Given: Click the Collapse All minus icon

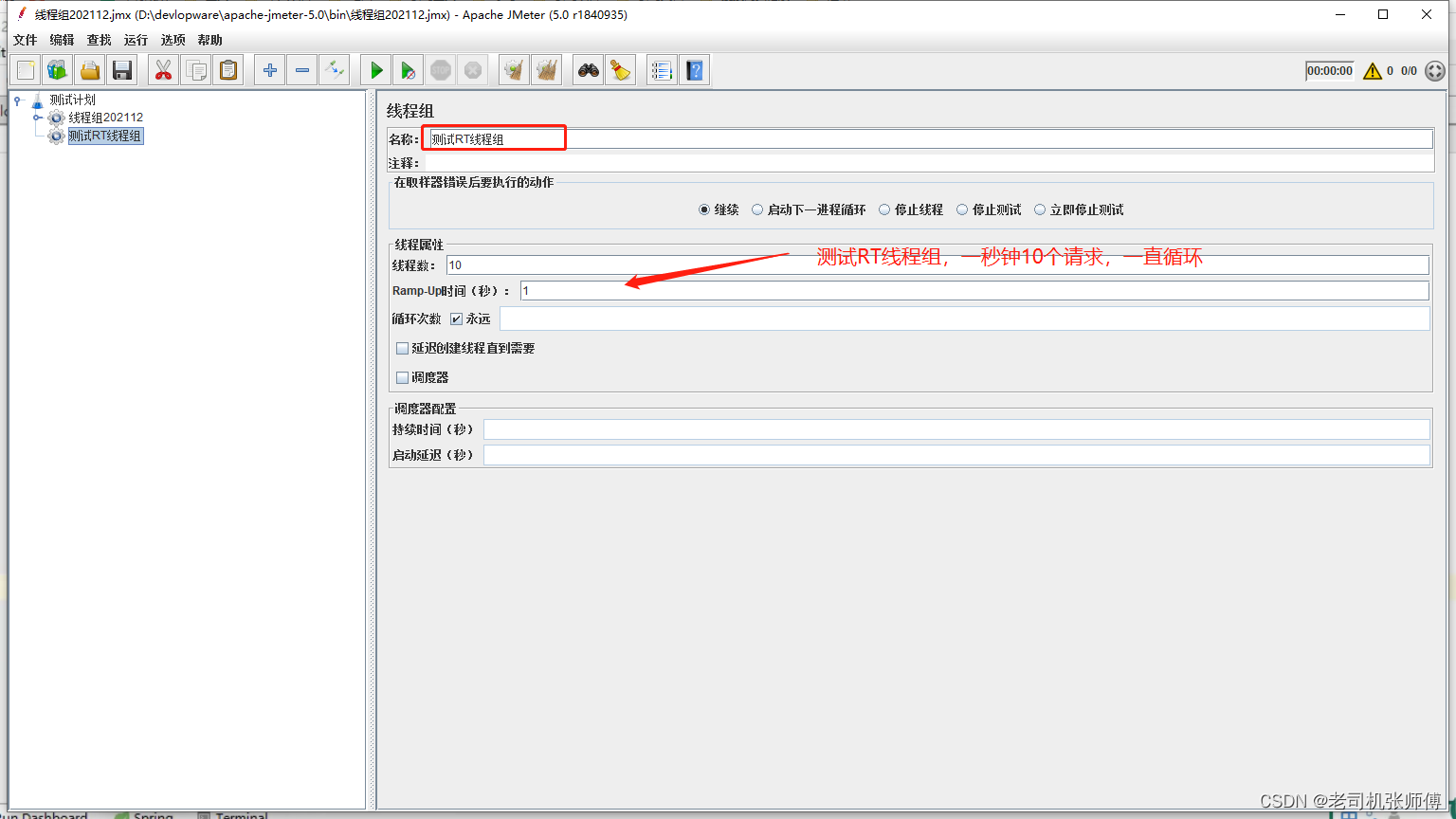Looking at the screenshot, I should [x=301, y=70].
